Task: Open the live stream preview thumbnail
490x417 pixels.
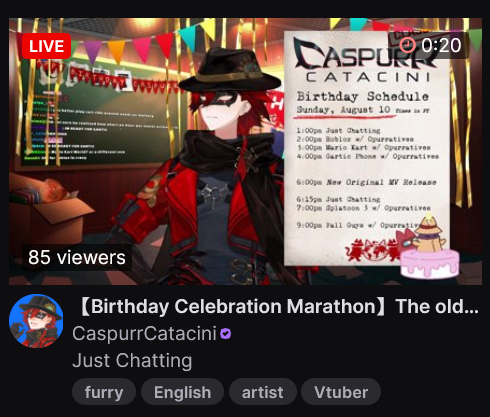Action: (245, 151)
